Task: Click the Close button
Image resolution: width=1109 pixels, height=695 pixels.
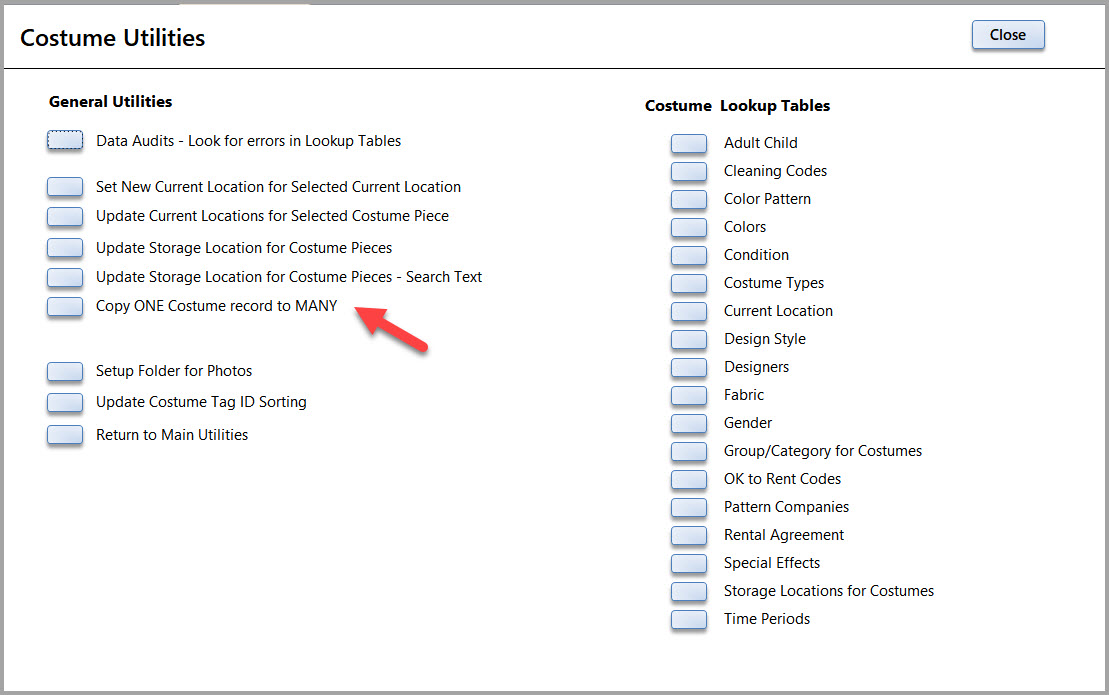Action: click(x=1007, y=35)
